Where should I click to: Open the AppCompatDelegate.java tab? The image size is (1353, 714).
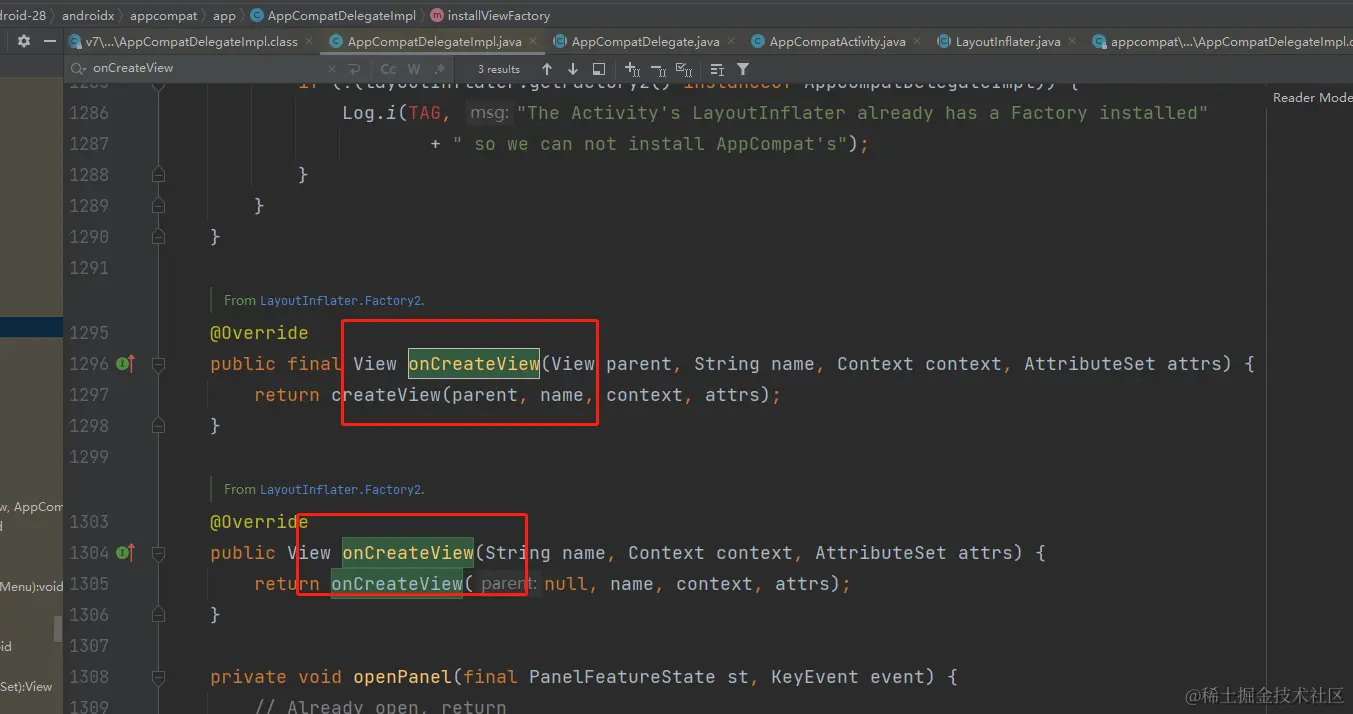(x=645, y=42)
